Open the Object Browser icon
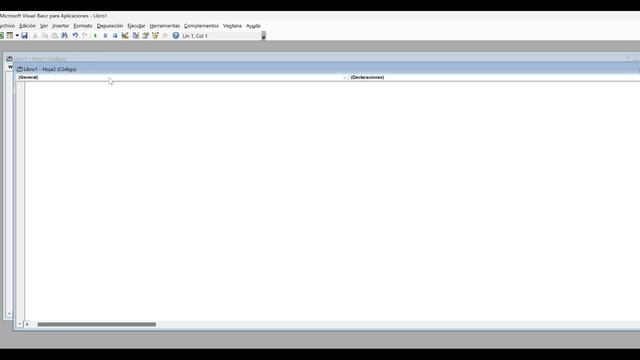 click(x=155, y=36)
